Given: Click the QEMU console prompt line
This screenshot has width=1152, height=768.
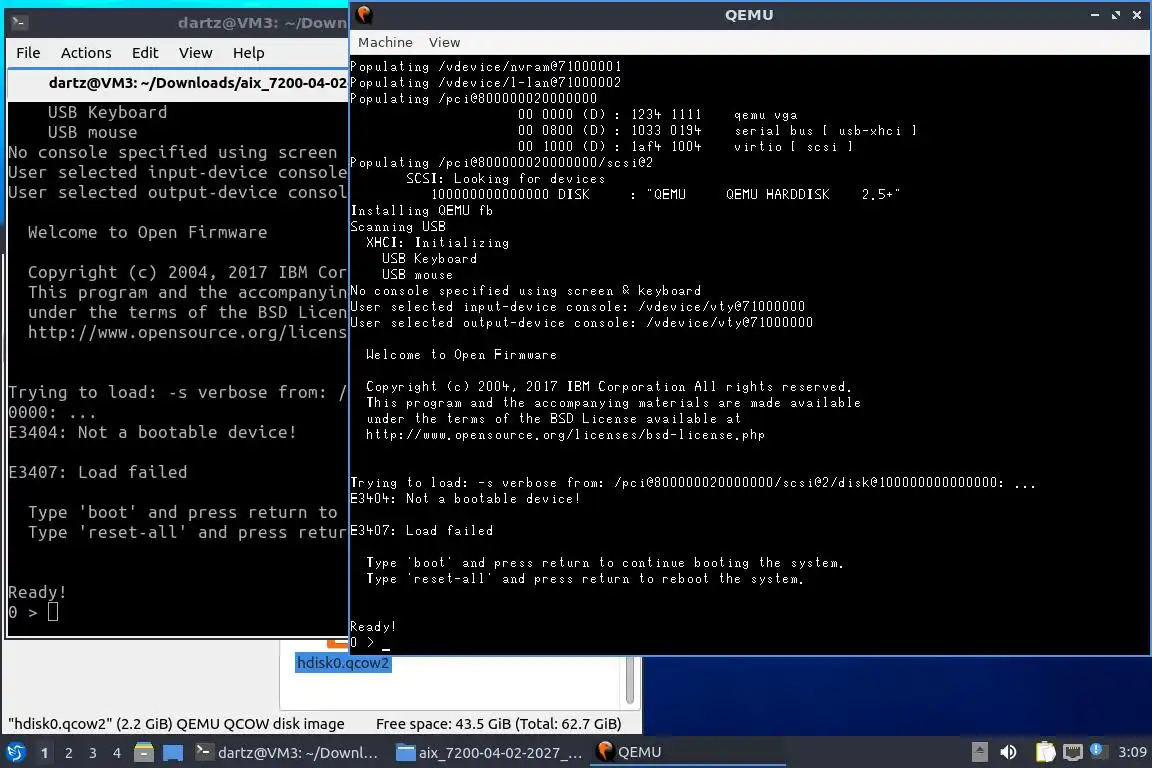Looking at the screenshot, I should tap(749, 642).
